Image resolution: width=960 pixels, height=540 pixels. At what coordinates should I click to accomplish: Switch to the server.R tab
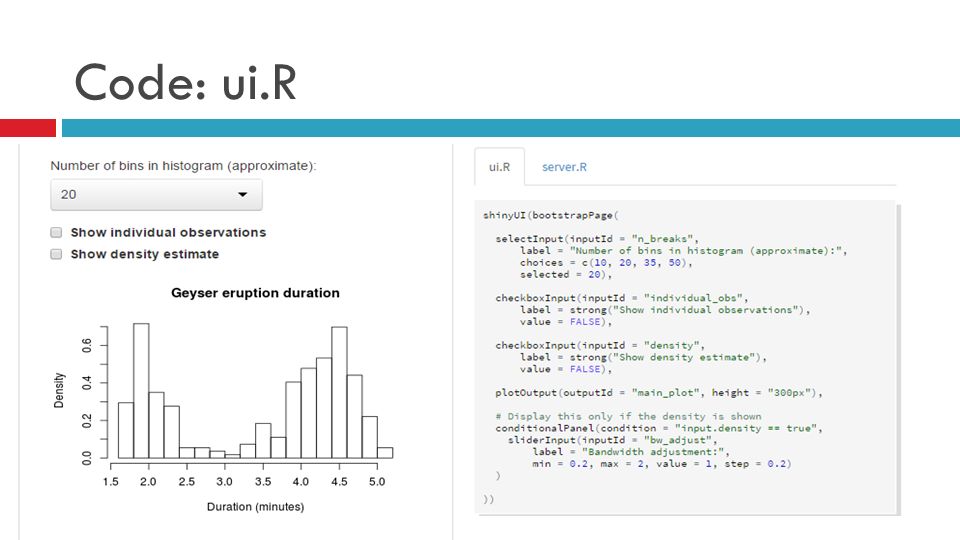(564, 167)
